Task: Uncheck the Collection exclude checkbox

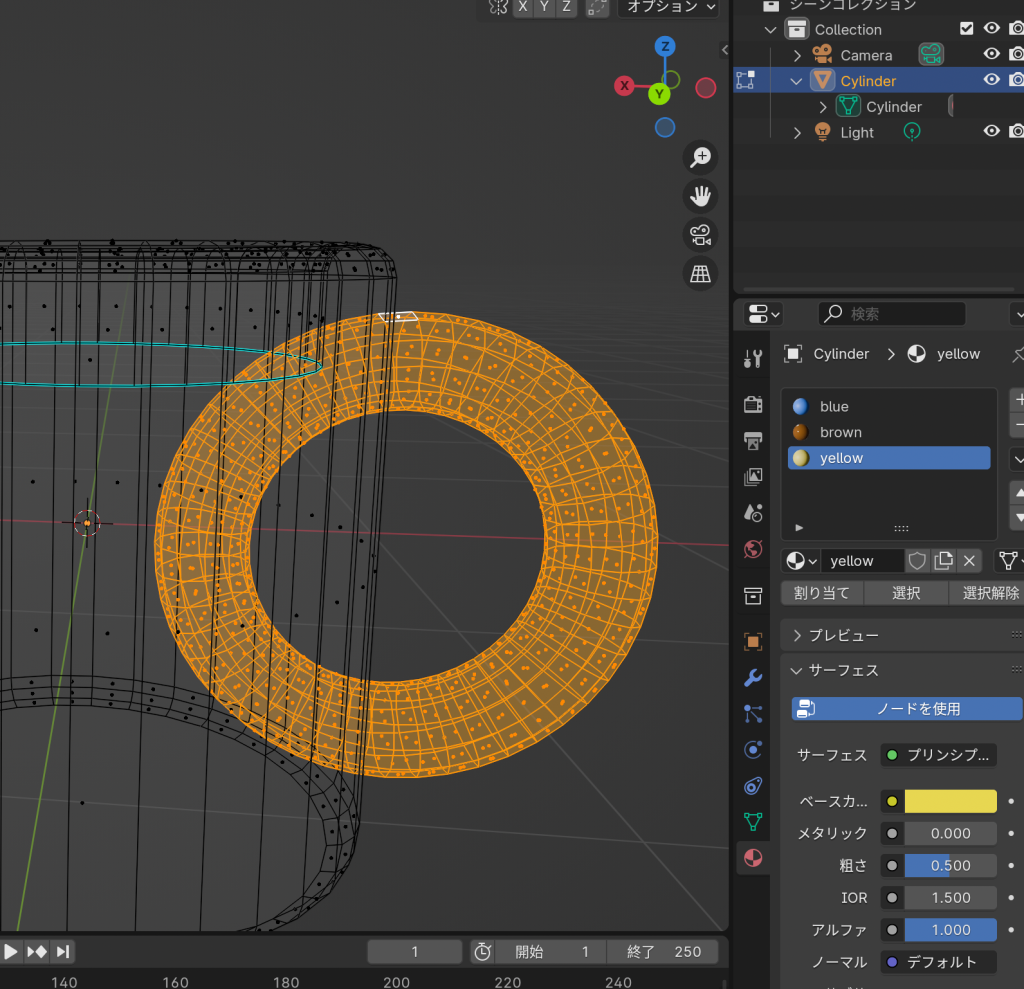Action: [x=966, y=29]
